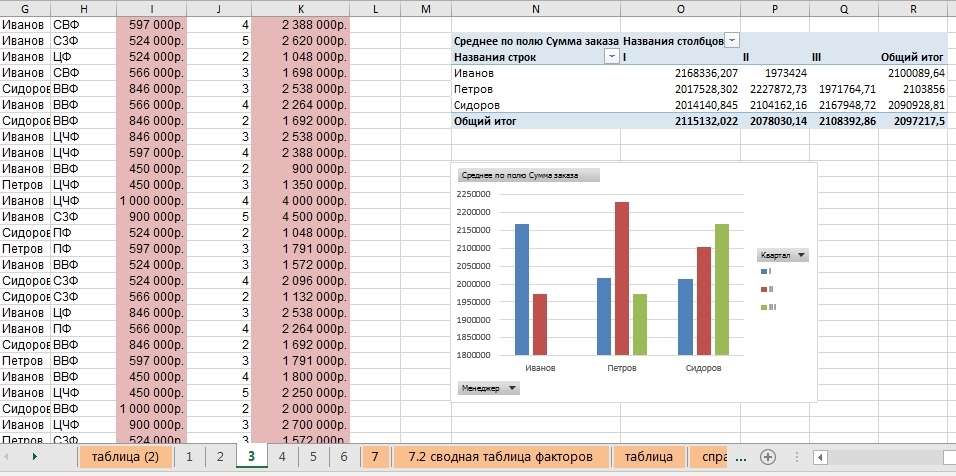The height and width of the screenshot is (476, 956).
Task: Click horizontal scrollbar left arrow
Action: pyautogui.click(x=820, y=457)
